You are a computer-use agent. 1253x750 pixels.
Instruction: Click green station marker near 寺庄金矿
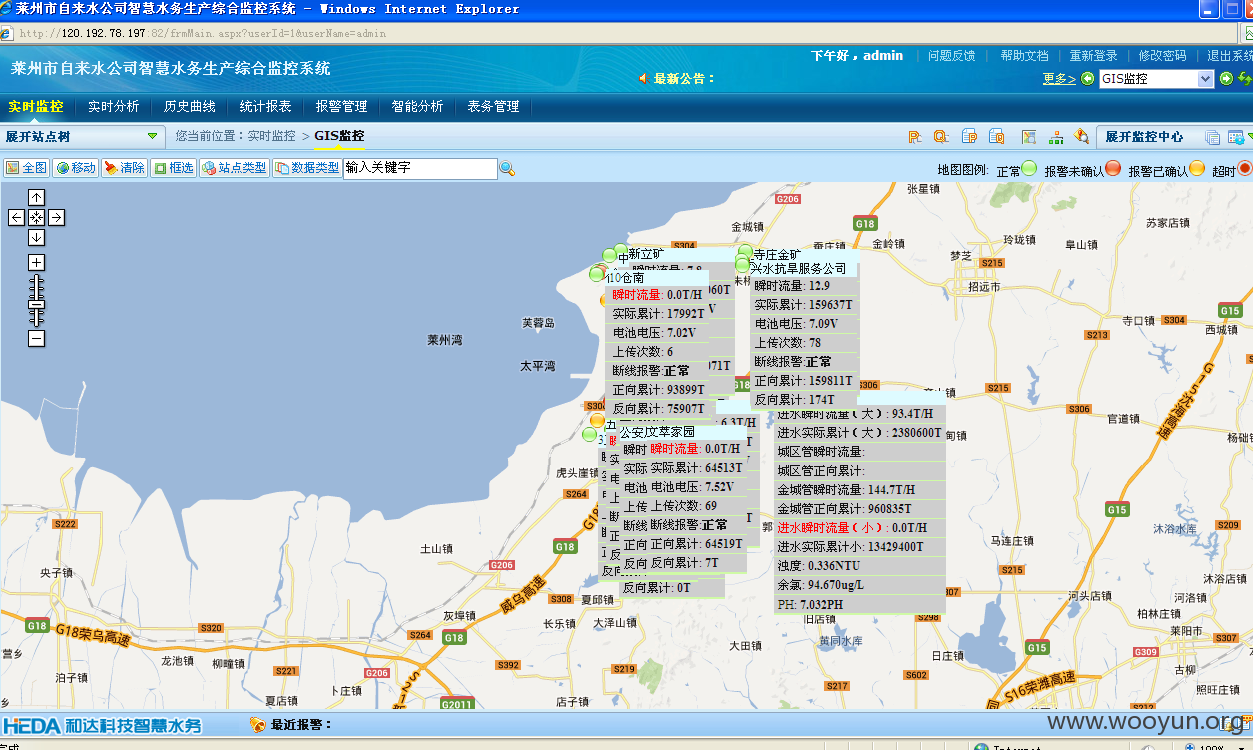click(745, 251)
